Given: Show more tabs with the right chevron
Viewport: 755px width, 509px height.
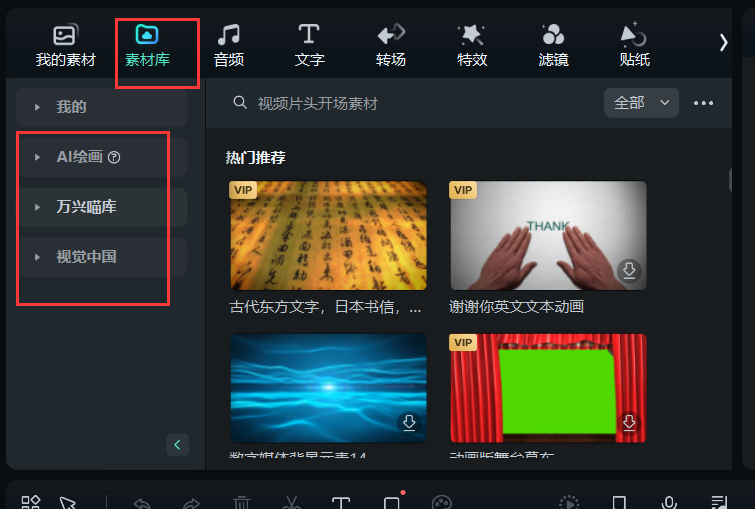Looking at the screenshot, I should pos(723,42).
